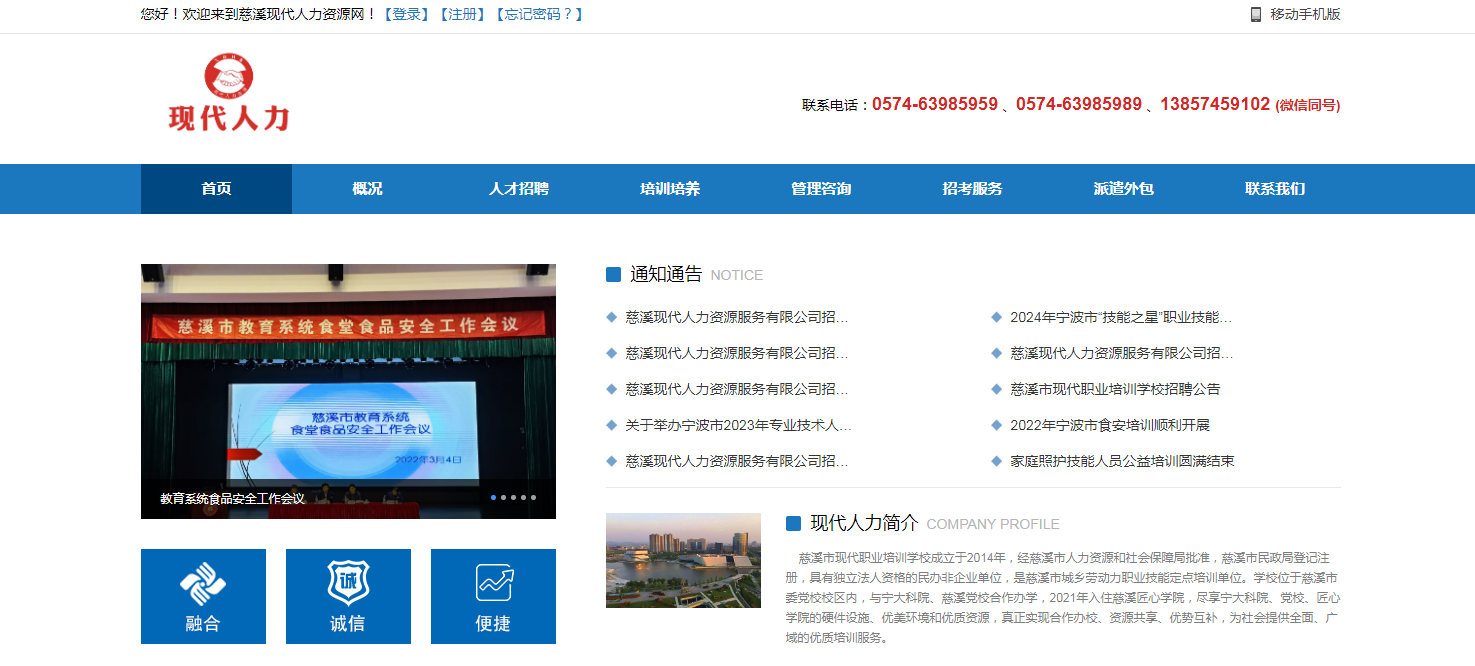This screenshot has width=1475, height=666.
Task: Select the last carousel indicator dot
Action: tap(533, 497)
